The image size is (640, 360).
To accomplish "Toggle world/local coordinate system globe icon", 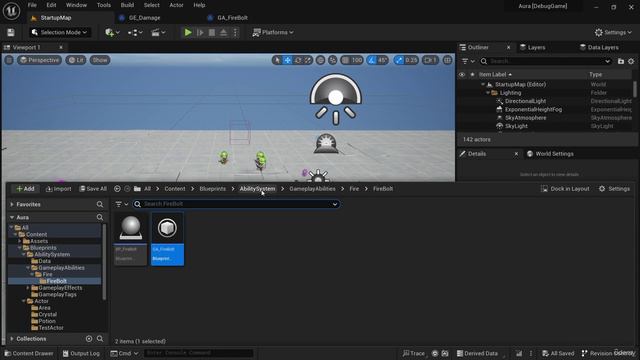I will pyautogui.click(x=320, y=60).
